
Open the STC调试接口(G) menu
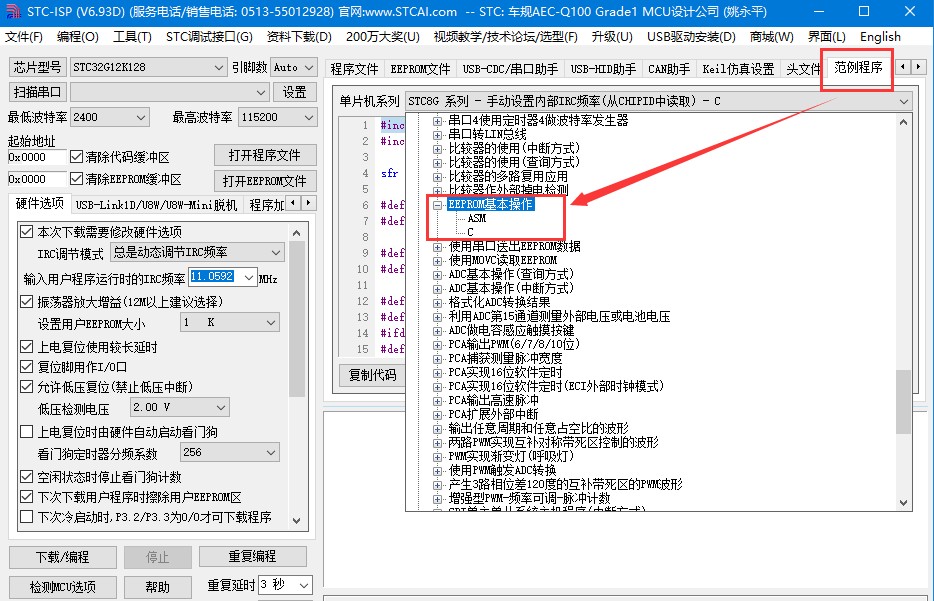(209, 37)
